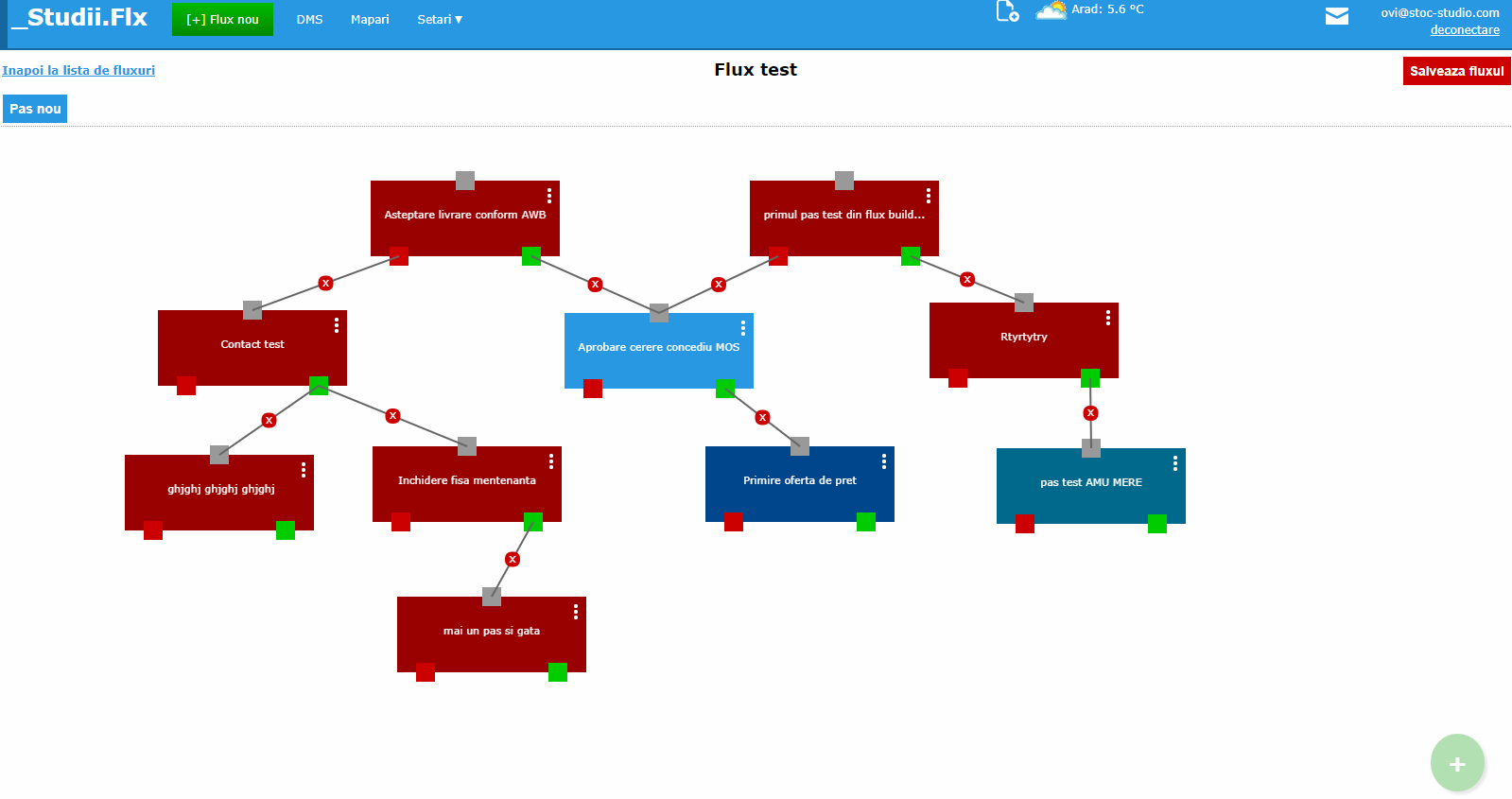The image size is (1512, 799).
Task: Open options menu on Contact test node
Action: tap(337, 325)
